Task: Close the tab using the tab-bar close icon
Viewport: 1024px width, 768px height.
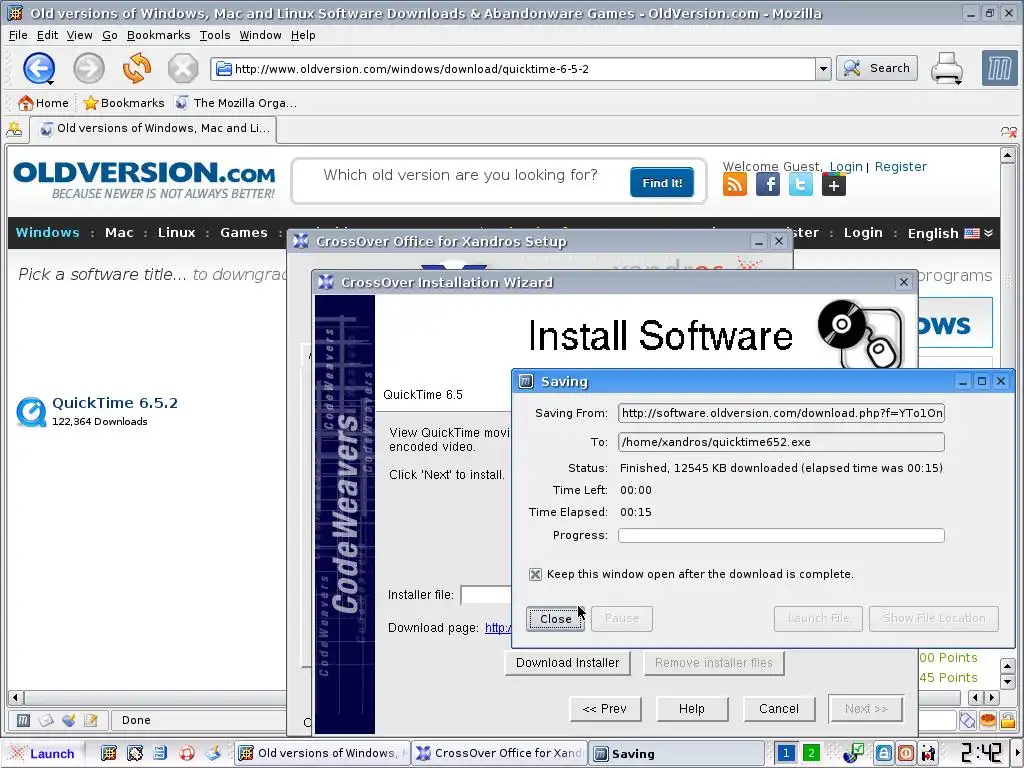Action: pyautogui.click(x=1008, y=132)
